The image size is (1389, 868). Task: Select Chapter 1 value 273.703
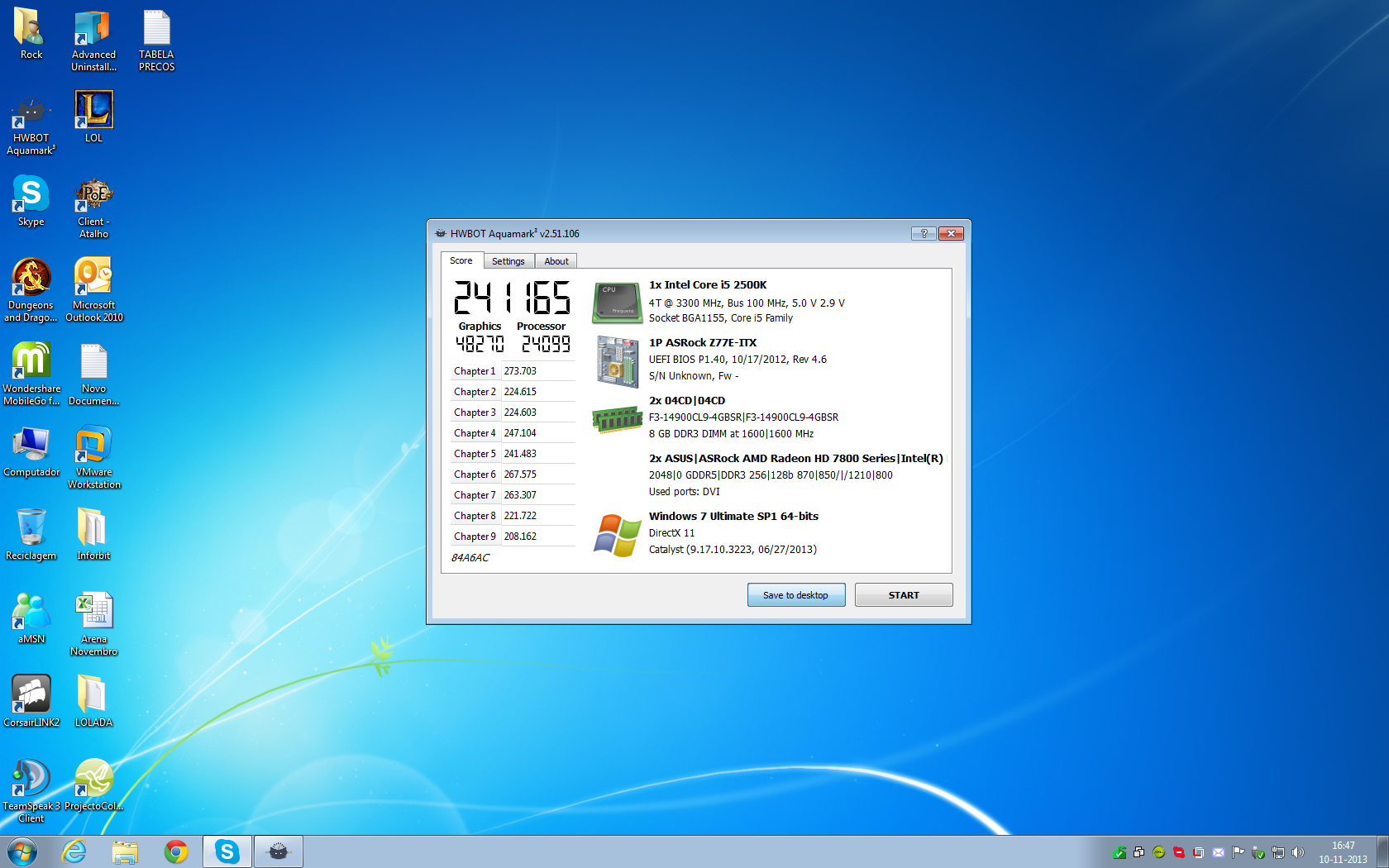[520, 371]
